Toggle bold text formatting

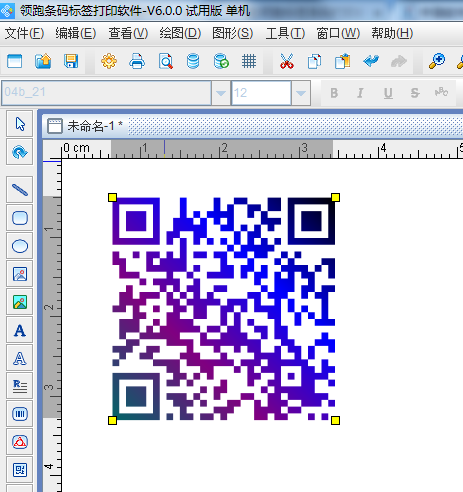click(334, 93)
